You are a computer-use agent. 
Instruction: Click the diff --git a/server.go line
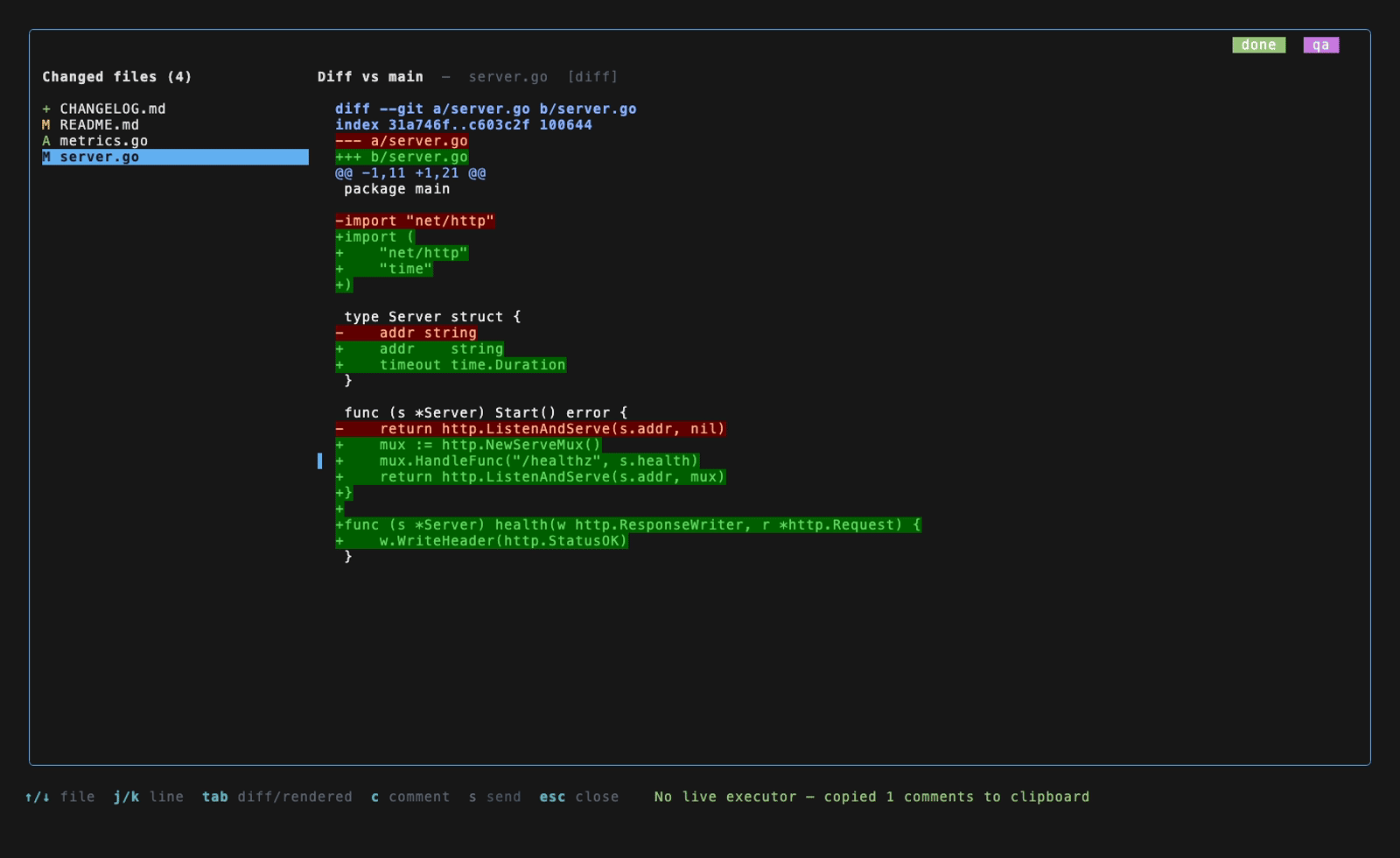(486, 109)
